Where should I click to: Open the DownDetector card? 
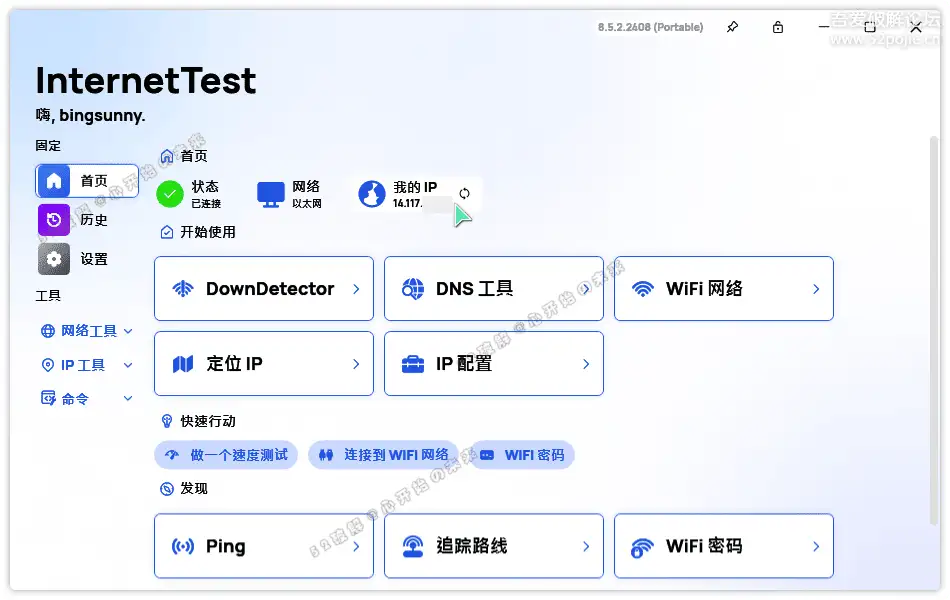point(264,288)
